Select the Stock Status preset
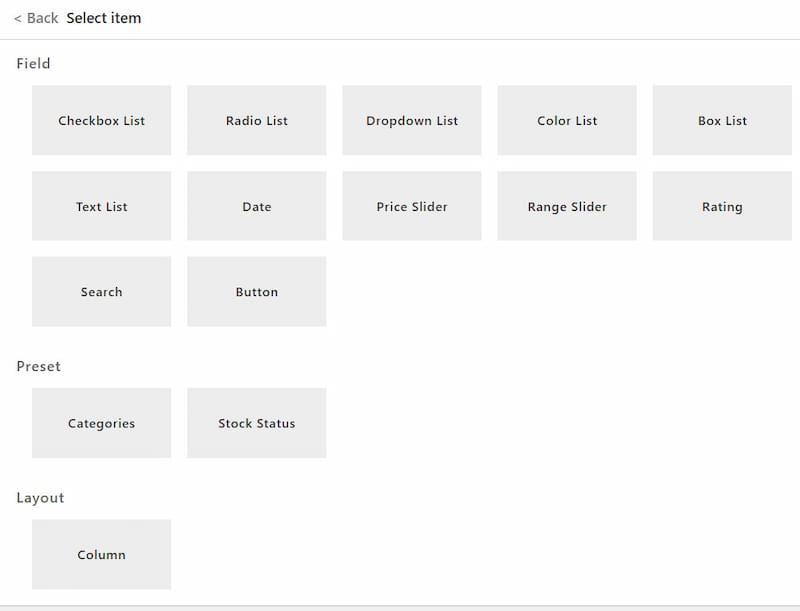The image size is (800, 611). [x=257, y=423]
